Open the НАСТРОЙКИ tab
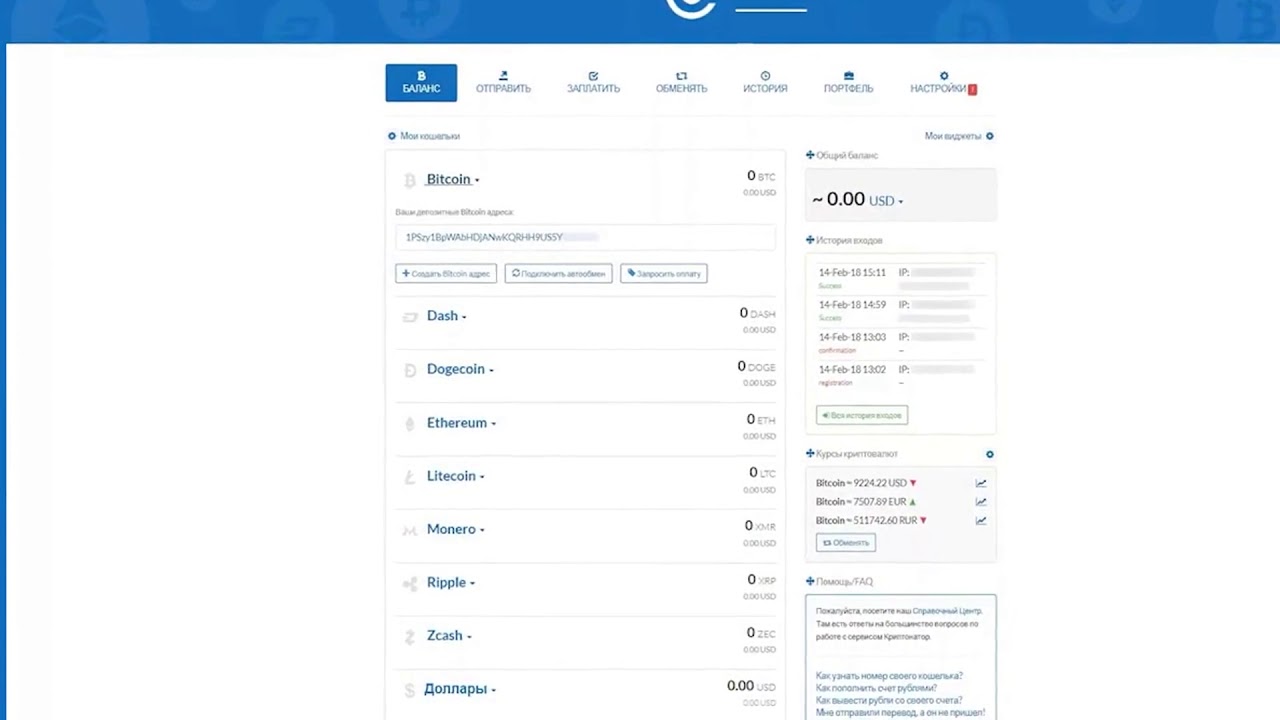 pos(942,83)
